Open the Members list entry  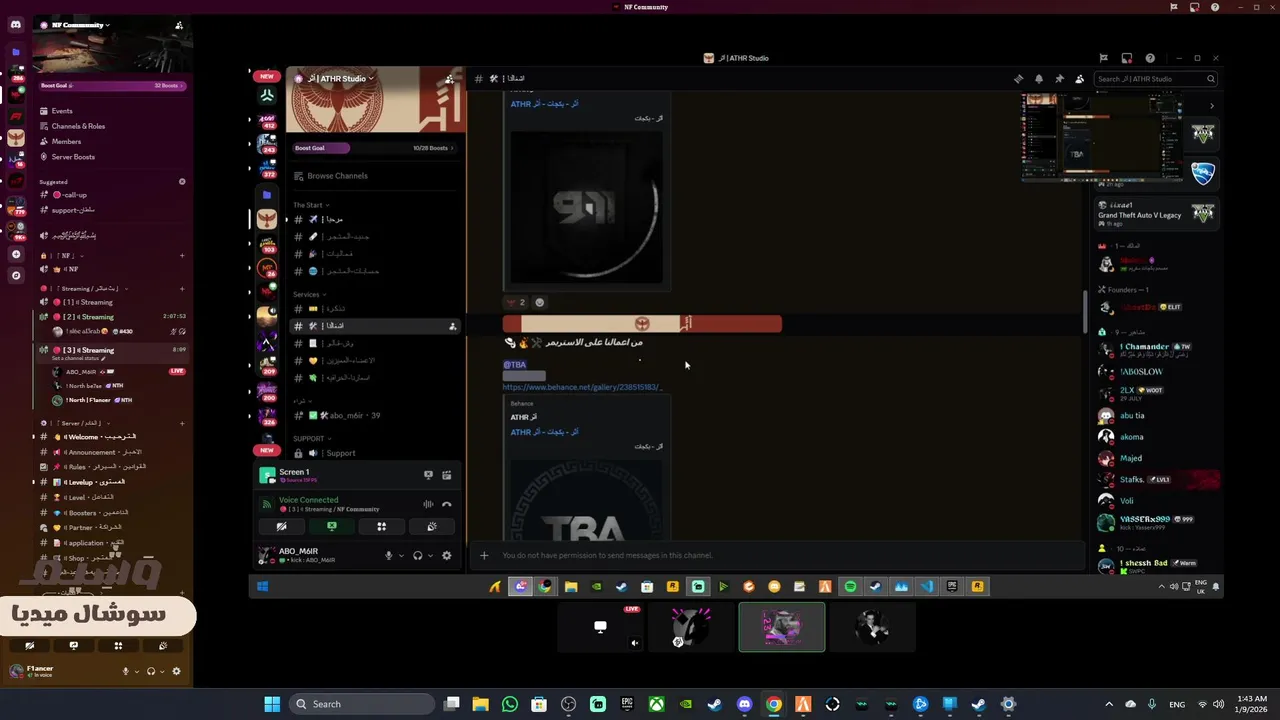tap(66, 142)
